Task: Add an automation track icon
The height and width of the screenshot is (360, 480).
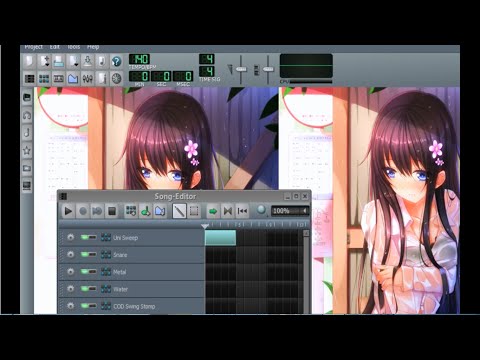Action: (x=160, y=211)
